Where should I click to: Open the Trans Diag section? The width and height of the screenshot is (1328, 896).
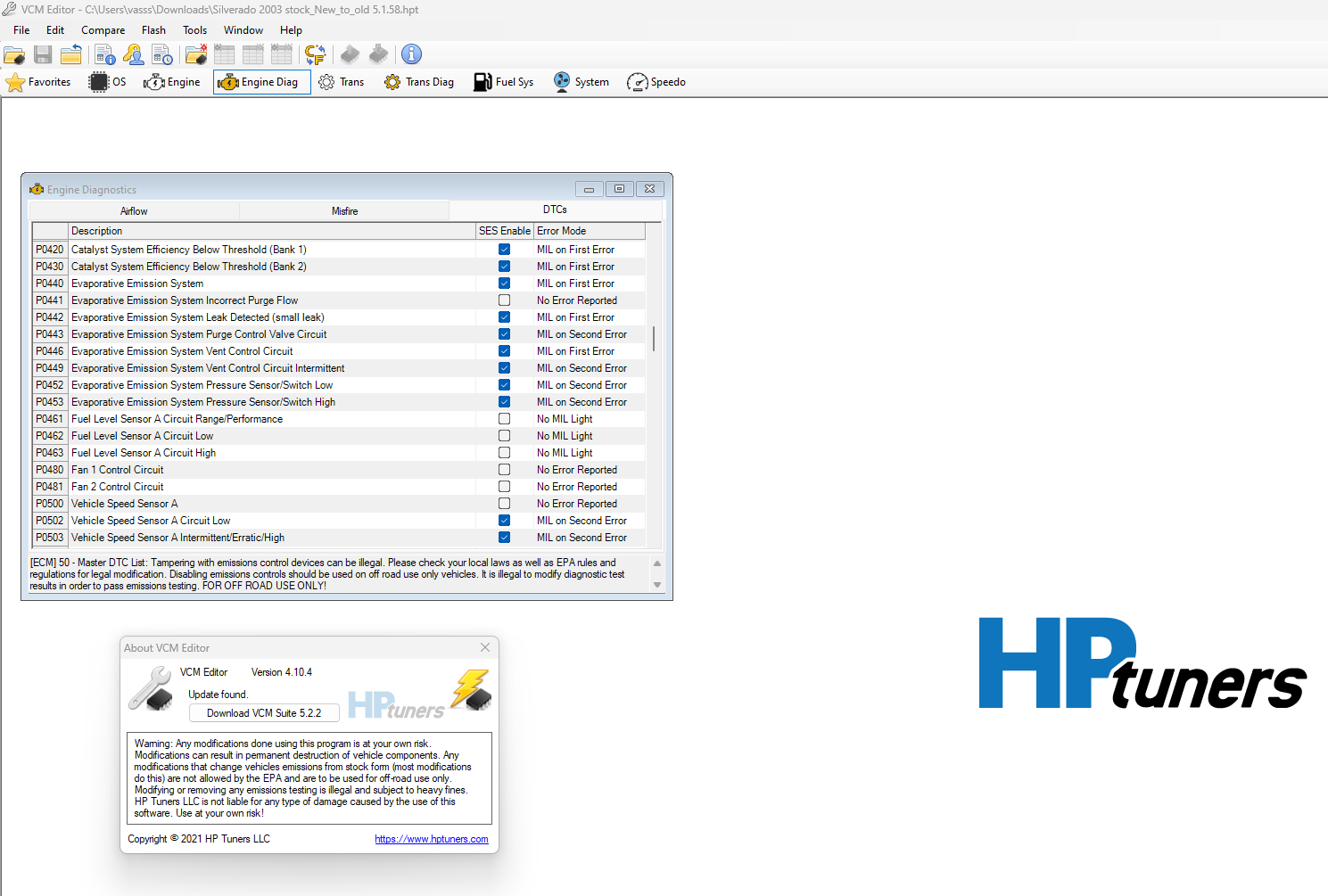419,82
